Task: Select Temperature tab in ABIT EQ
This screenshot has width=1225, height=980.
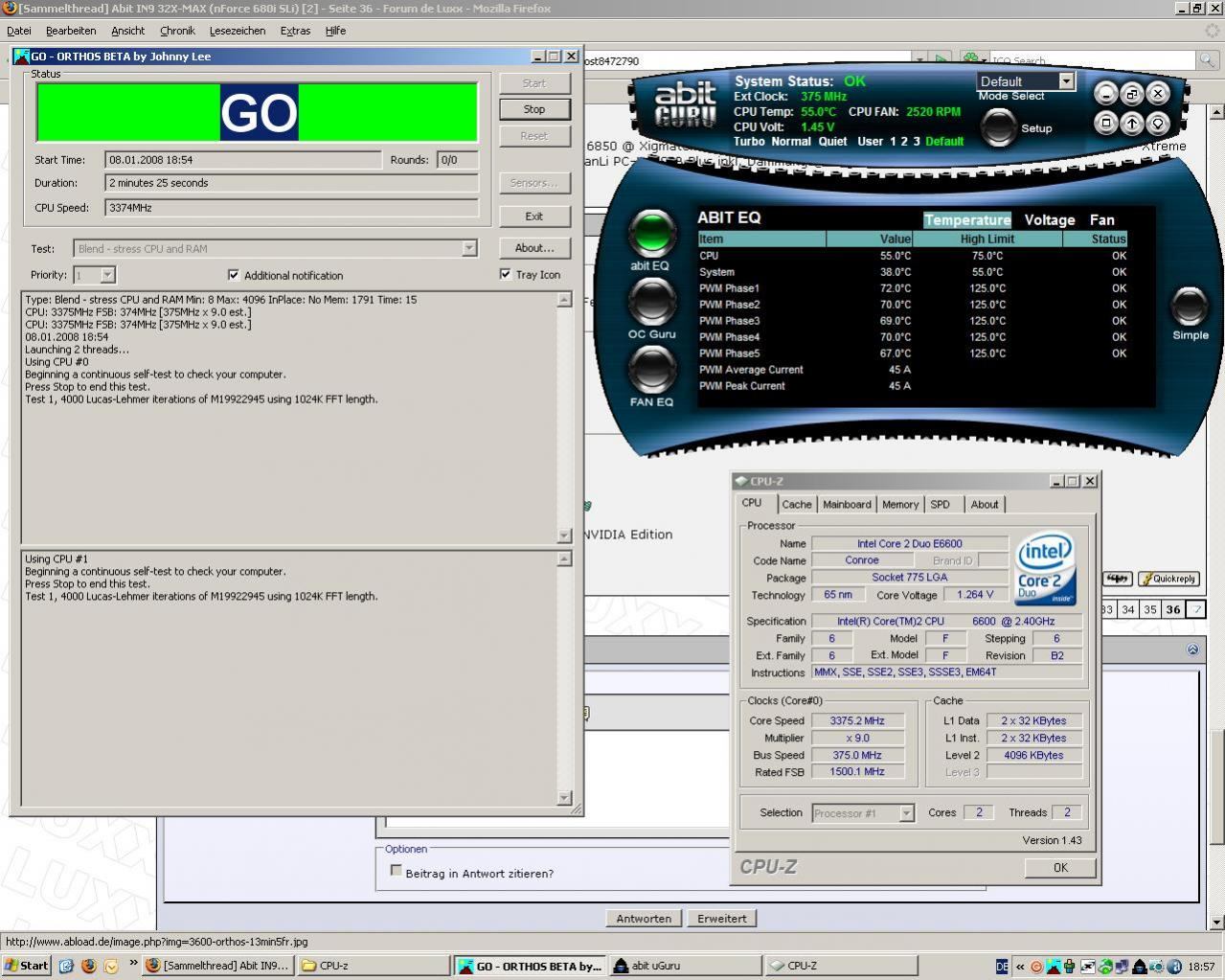Action: click(967, 219)
